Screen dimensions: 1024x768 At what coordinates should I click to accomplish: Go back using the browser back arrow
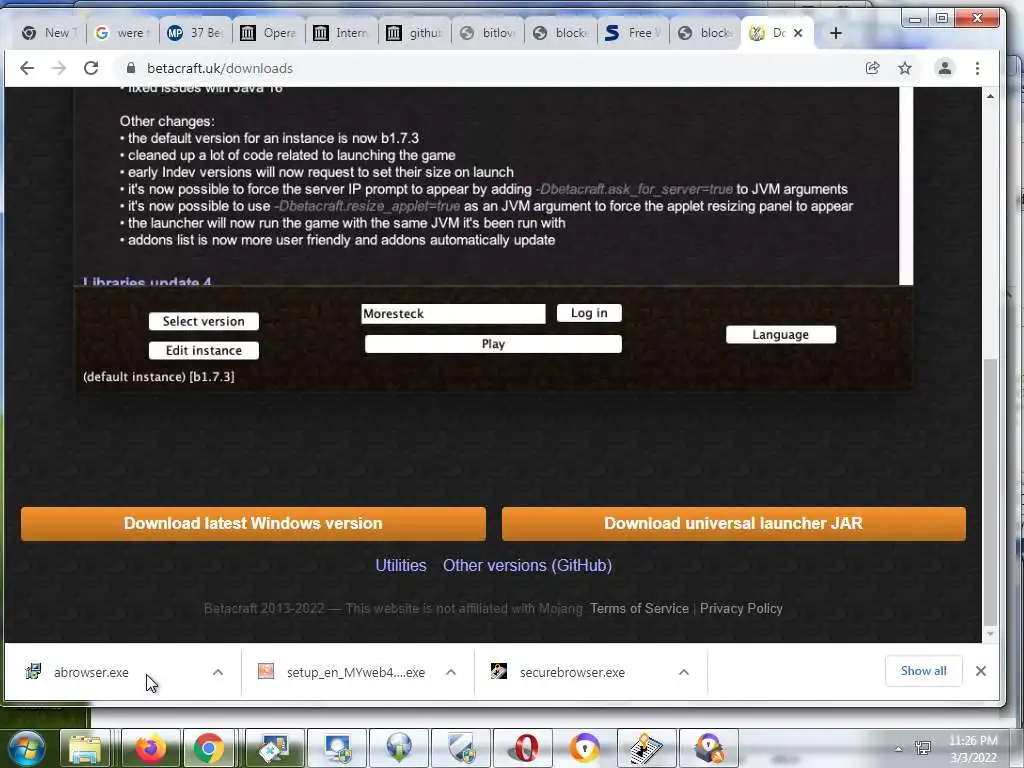click(27, 68)
